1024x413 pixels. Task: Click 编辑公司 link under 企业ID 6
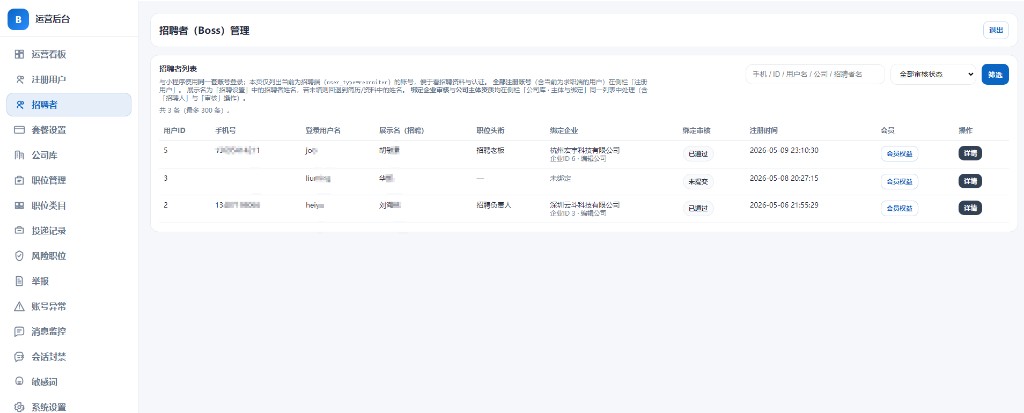click(593, 159)
